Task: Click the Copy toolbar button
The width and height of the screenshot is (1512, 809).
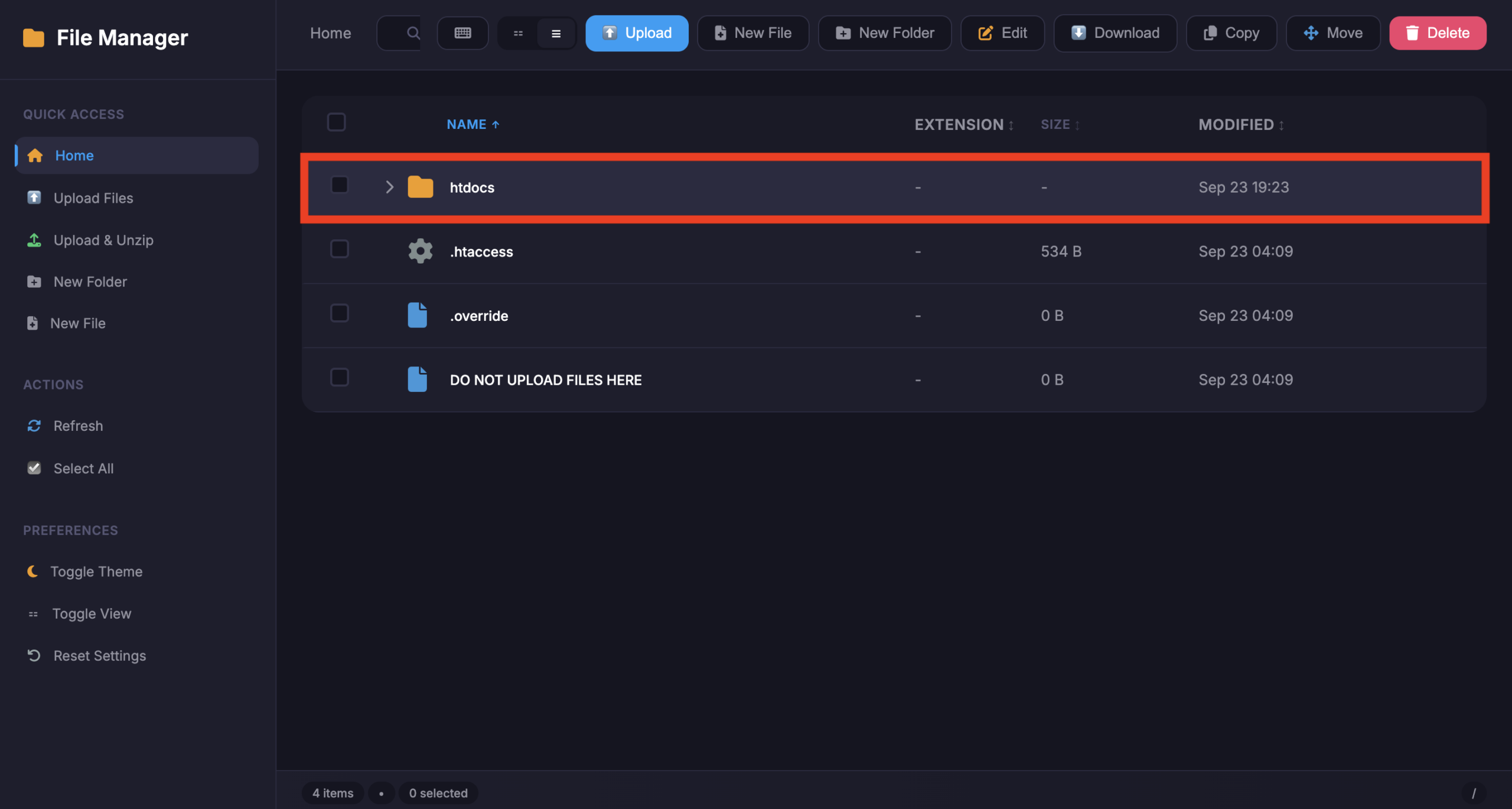Action: pos(1231,33)
